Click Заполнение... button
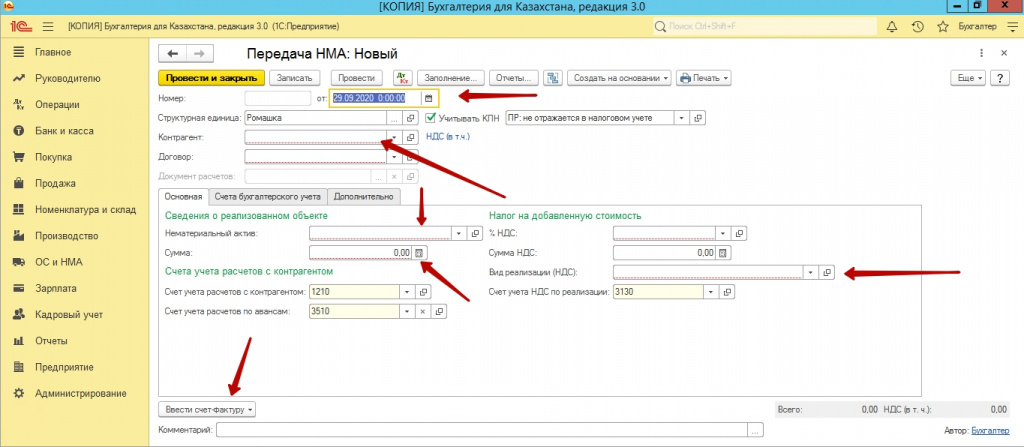The width and height of the screenshot is (1024, 447). coord(450,78)
